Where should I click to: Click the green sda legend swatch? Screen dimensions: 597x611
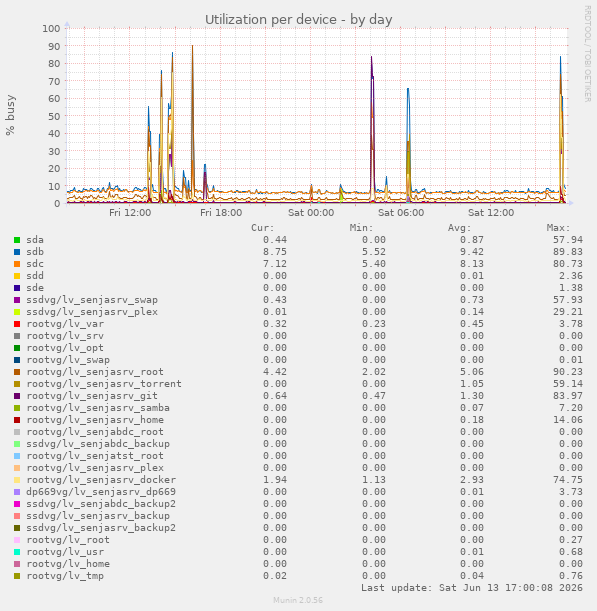click(x=17, y=240)
